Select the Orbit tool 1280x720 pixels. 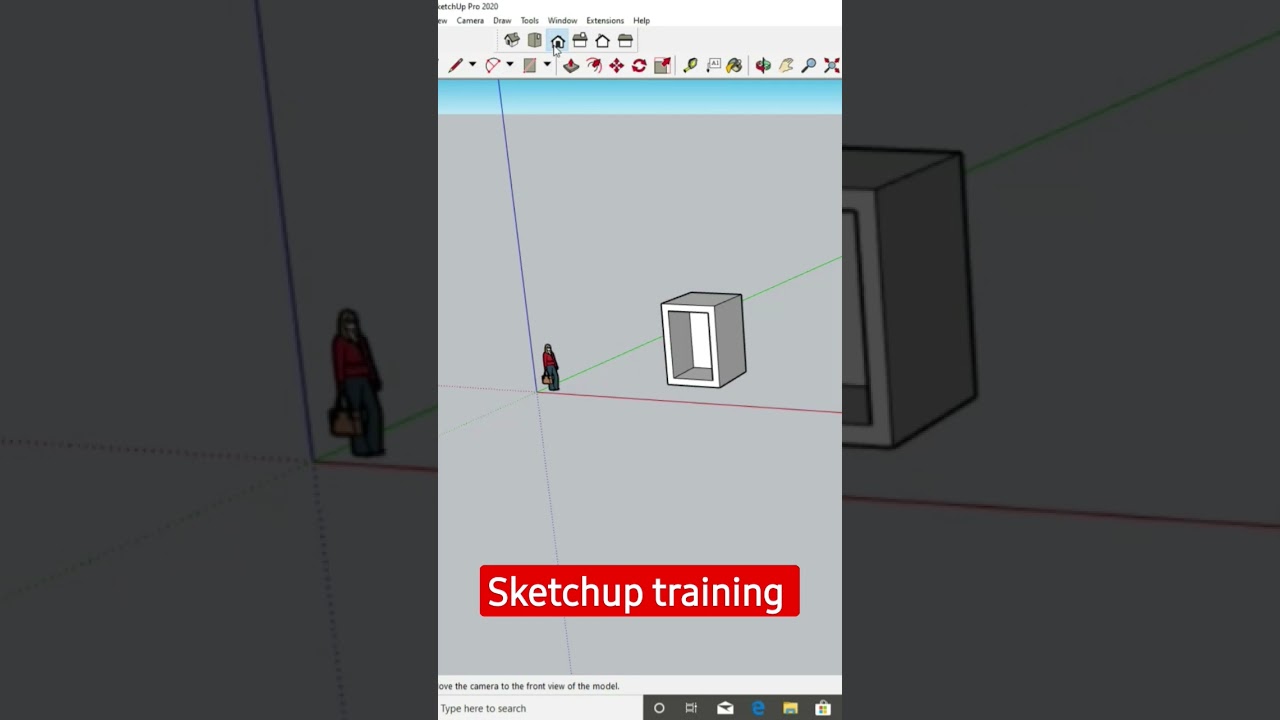pyautogui.click(x=763, y=65)
